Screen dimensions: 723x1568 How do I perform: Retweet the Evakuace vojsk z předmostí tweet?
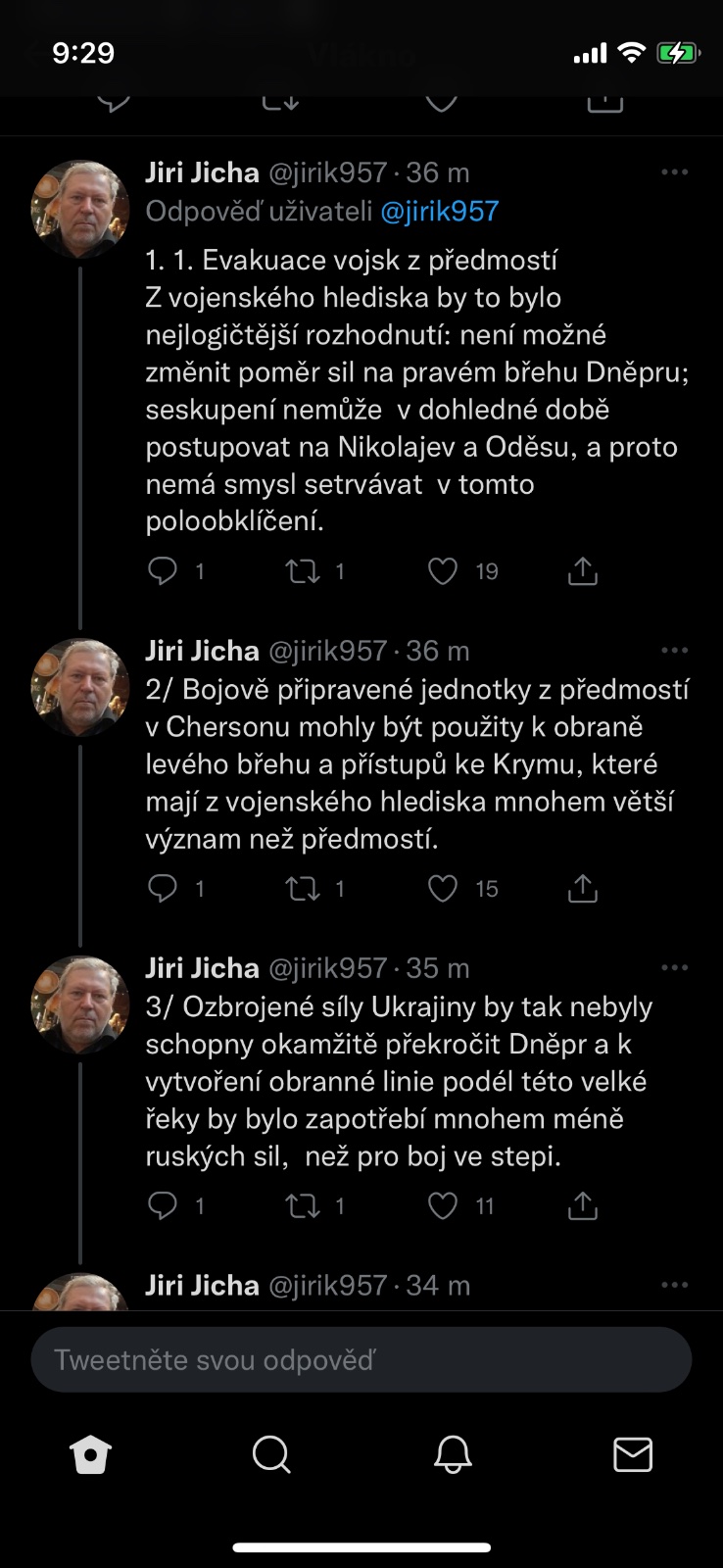coord(303,571)
